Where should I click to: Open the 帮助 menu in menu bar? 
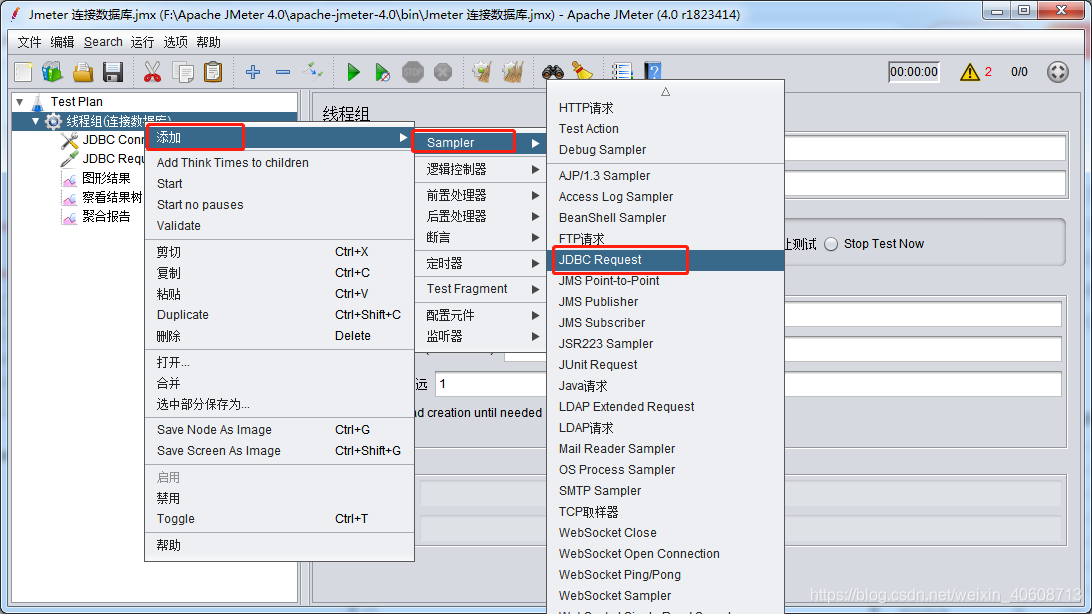[x=208, y=42]
